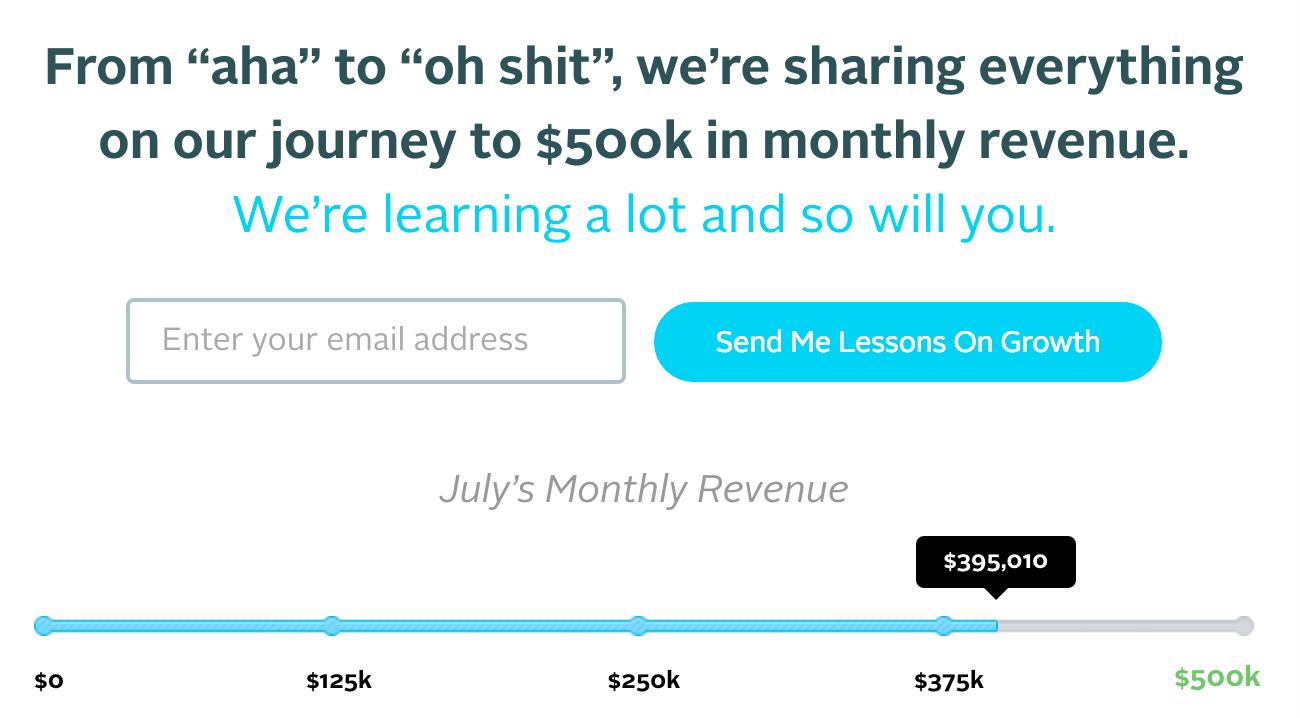Click the green $500k goal label

pyautogui.click(x=1217, y=678)
